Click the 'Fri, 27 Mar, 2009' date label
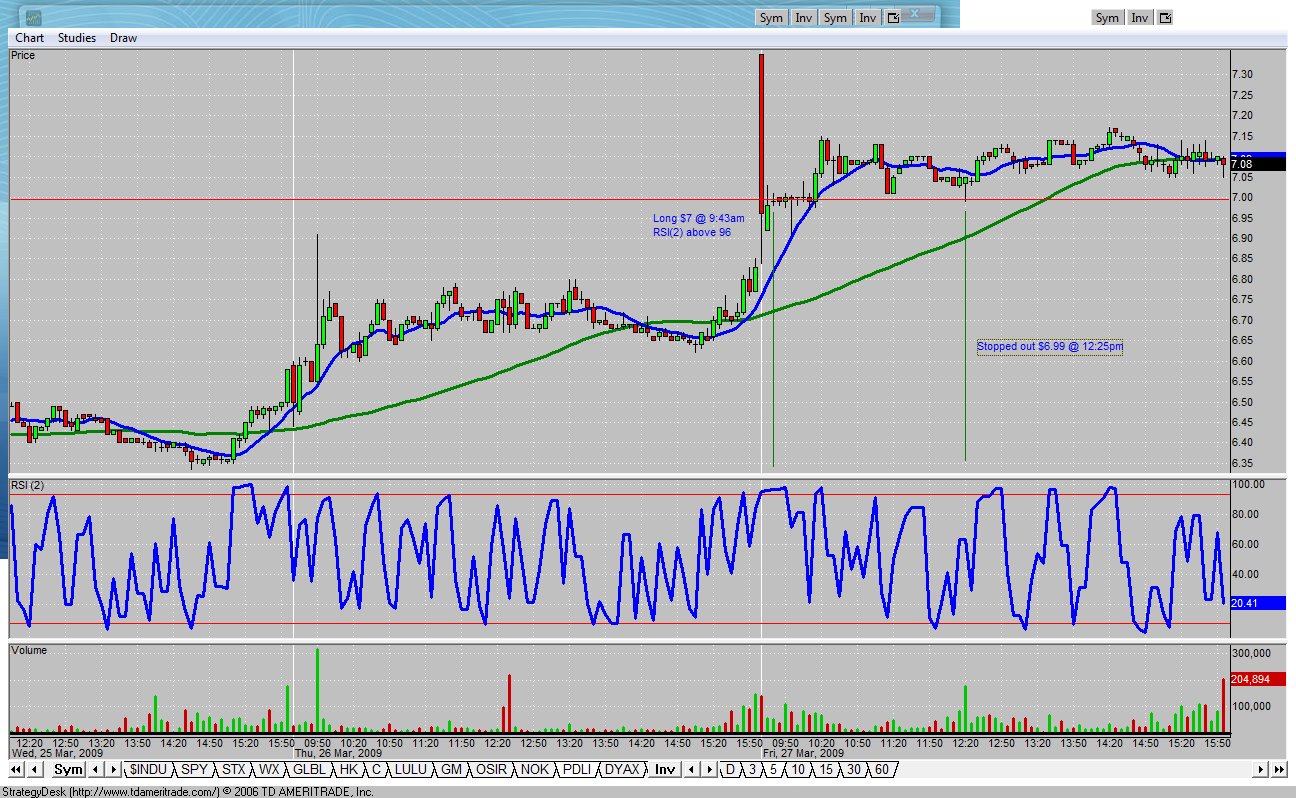 tap(803, 753)
